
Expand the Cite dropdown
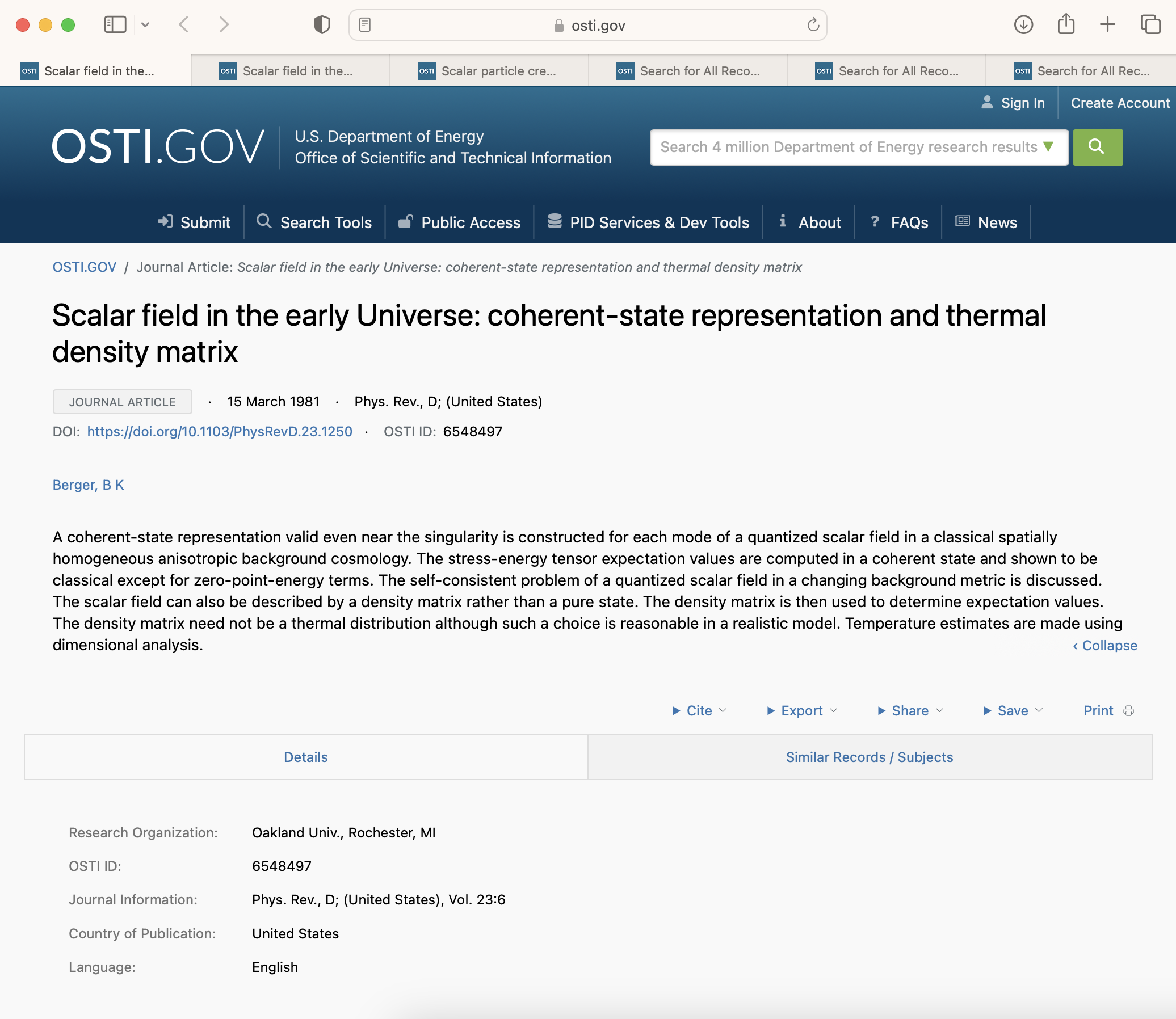(699, 711)
